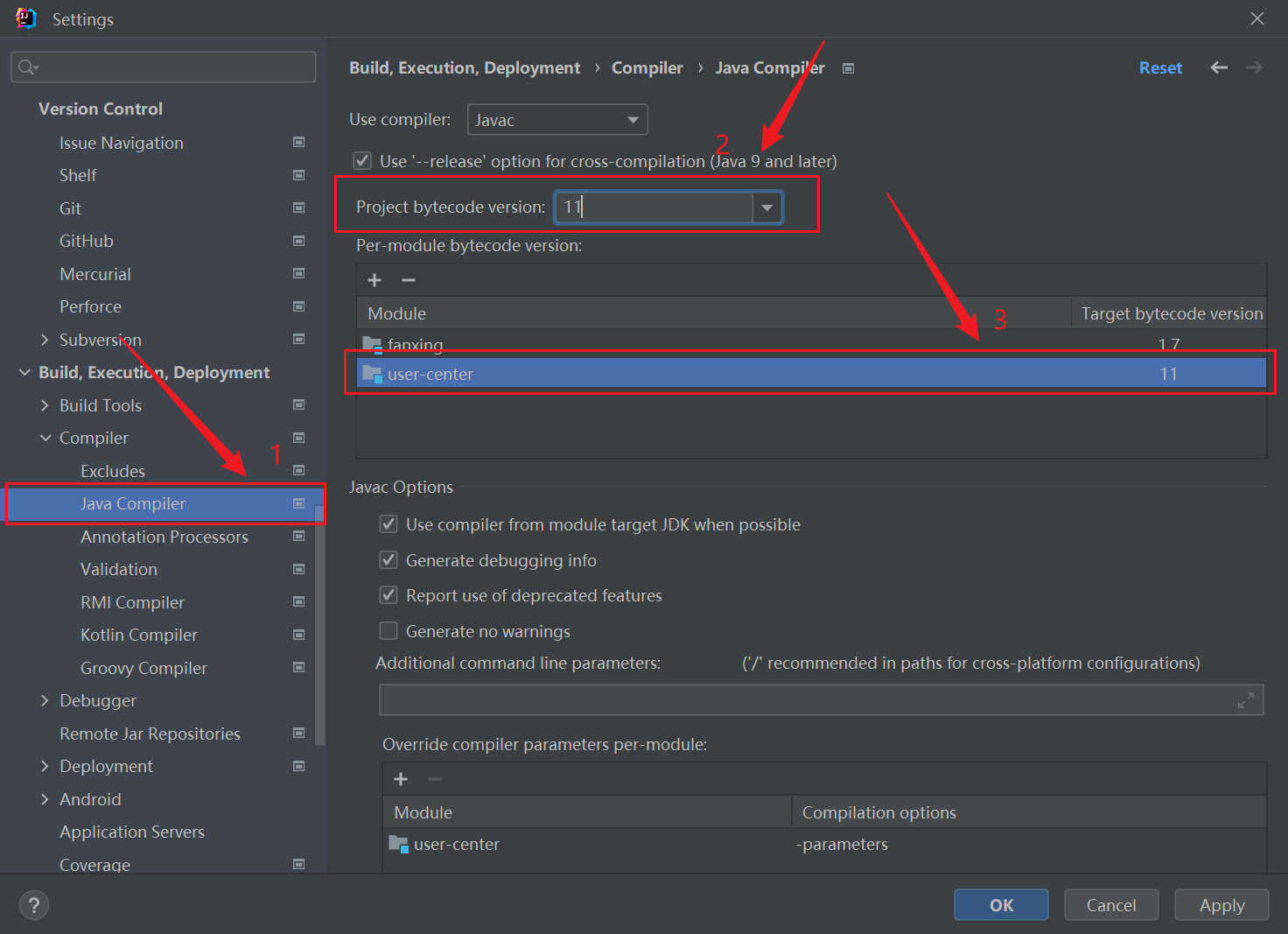Click the Target bytecode version column header

[x=1171, y=313]
